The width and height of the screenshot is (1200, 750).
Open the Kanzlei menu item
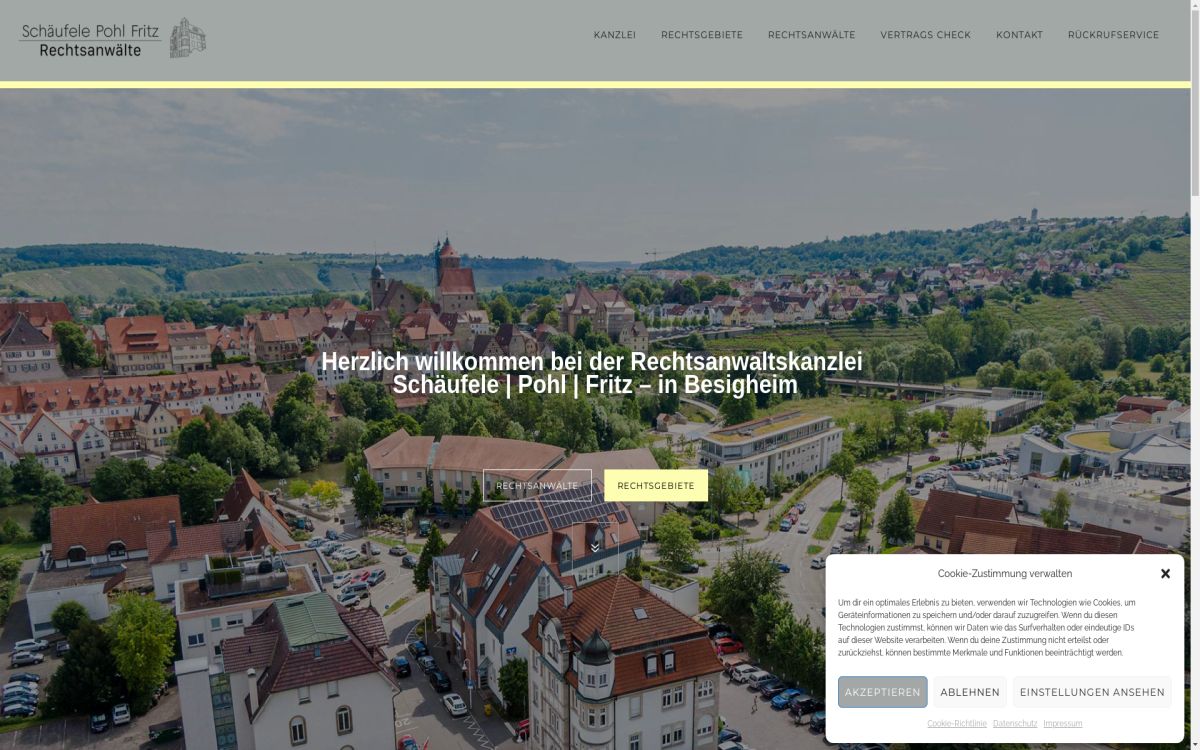(614, 35)
